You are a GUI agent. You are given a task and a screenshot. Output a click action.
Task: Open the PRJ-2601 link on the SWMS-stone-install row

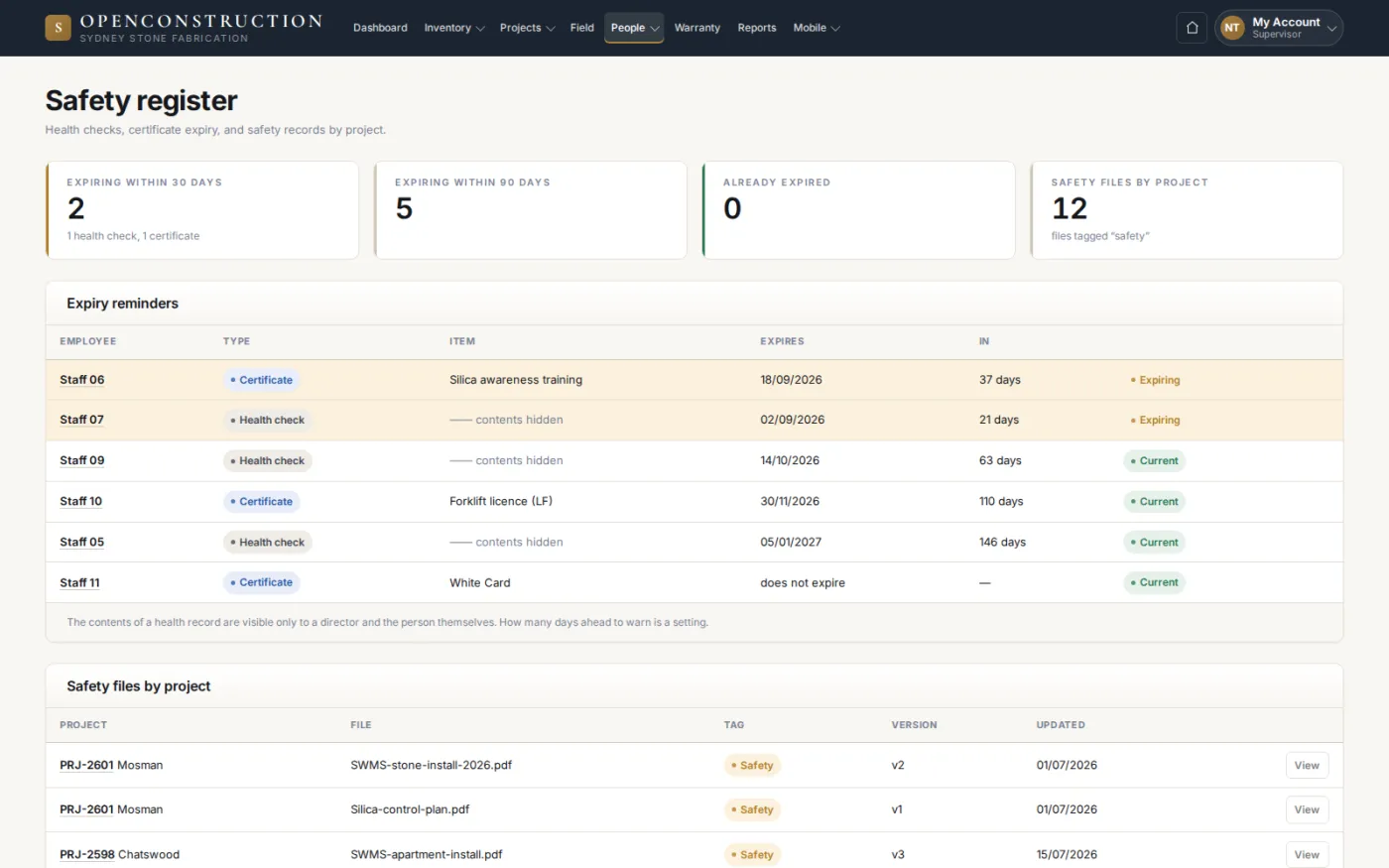point(86,765)
